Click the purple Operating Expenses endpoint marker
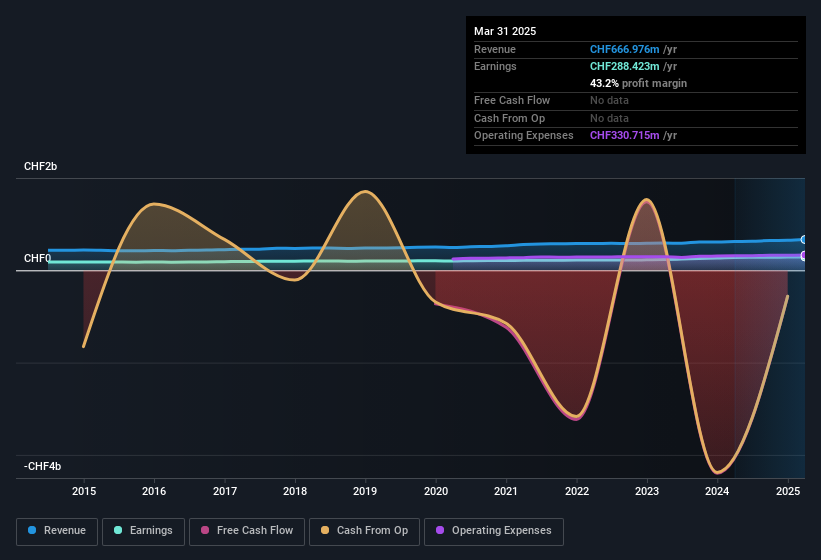The height and width of the screenshot is (560, 821). [x=804, y=256]
